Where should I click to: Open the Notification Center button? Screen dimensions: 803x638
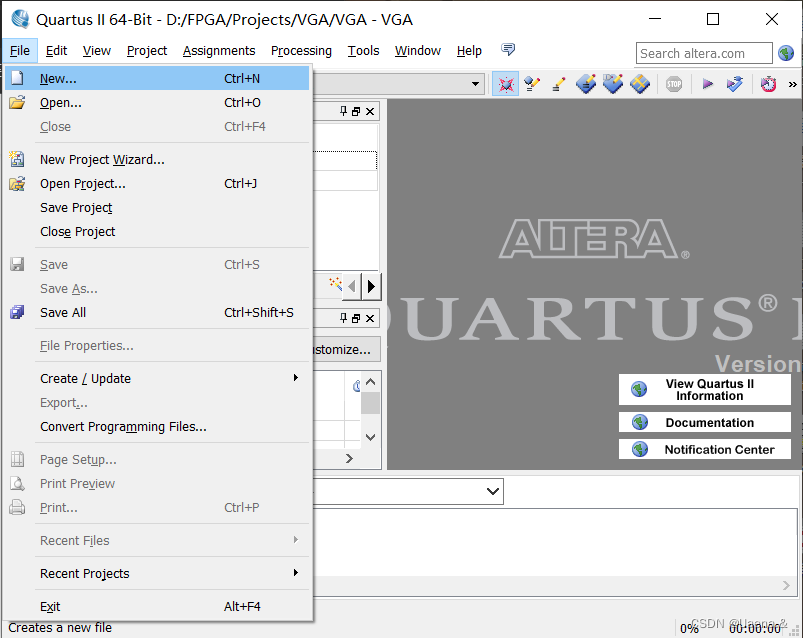[x=705, y=449]
